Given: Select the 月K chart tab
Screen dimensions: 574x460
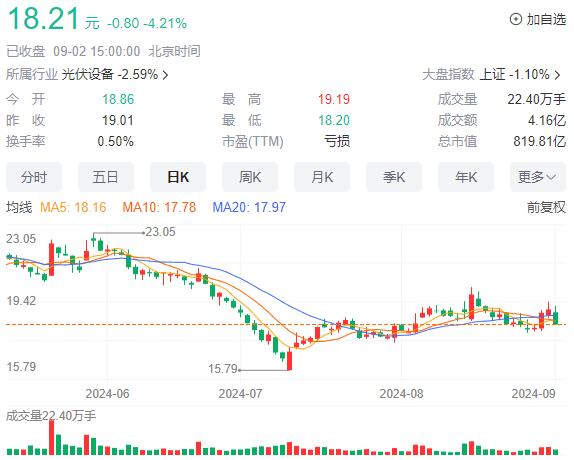Looking at the screenshot, I should point(322,177).
